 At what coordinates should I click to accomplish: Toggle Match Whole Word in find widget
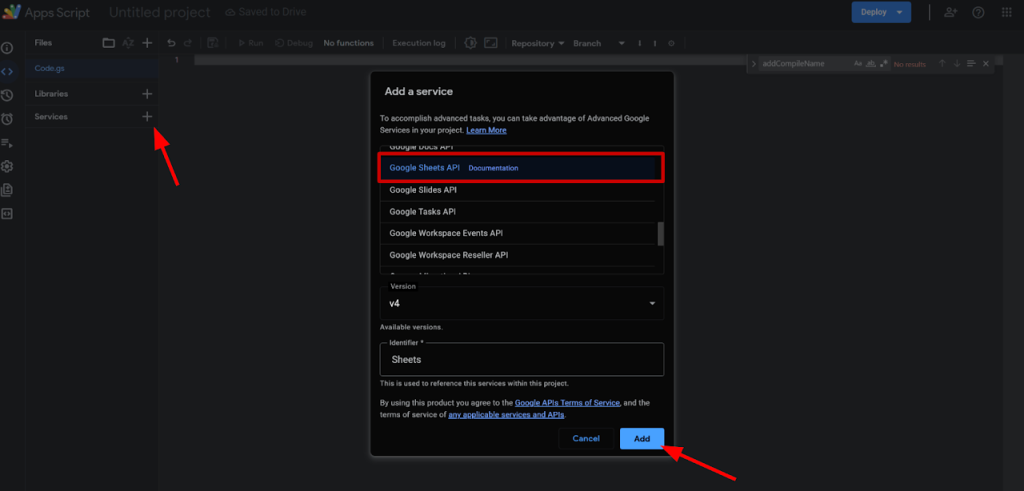[870, 64]
